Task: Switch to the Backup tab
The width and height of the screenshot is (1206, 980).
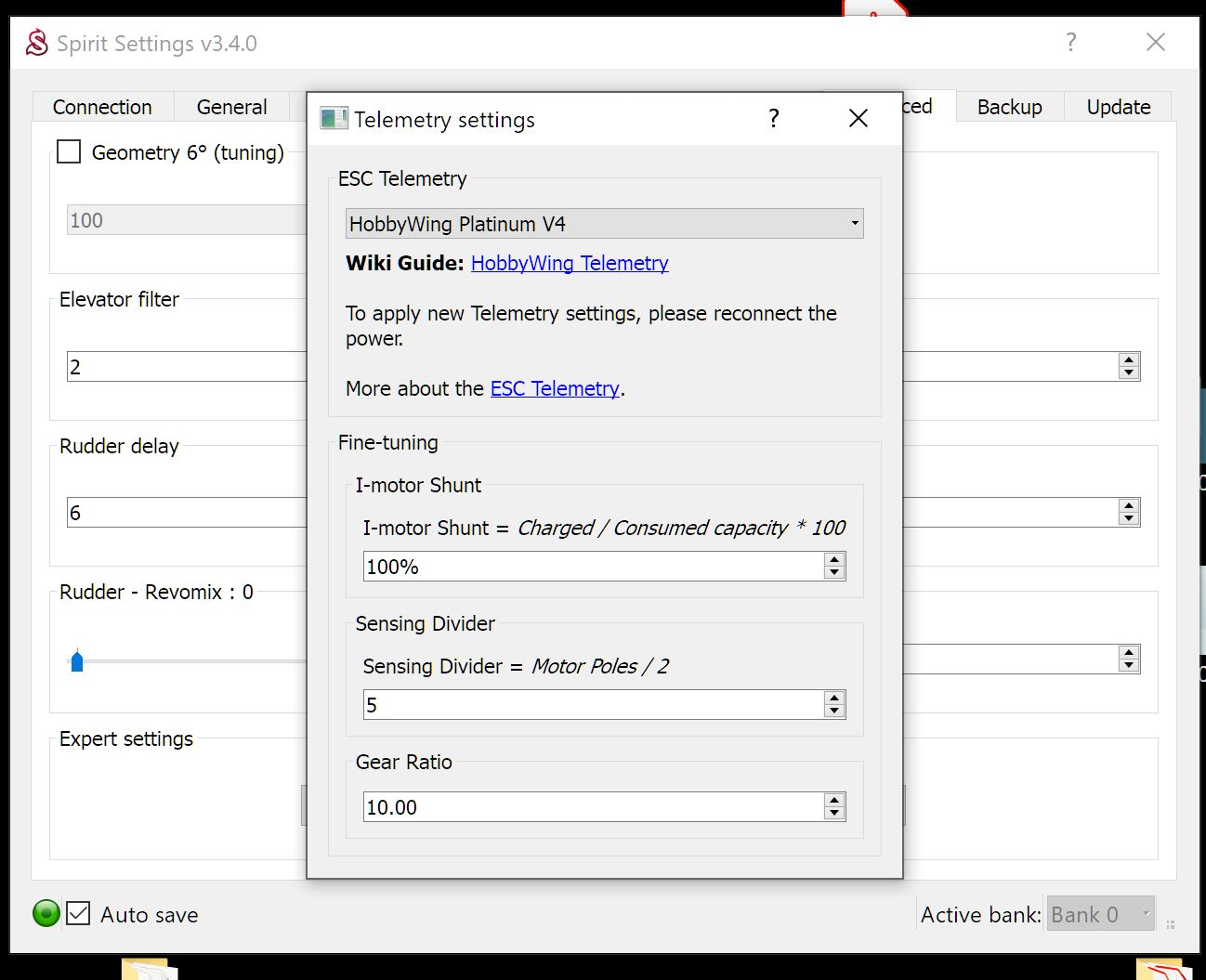Action: [1009, 107]
